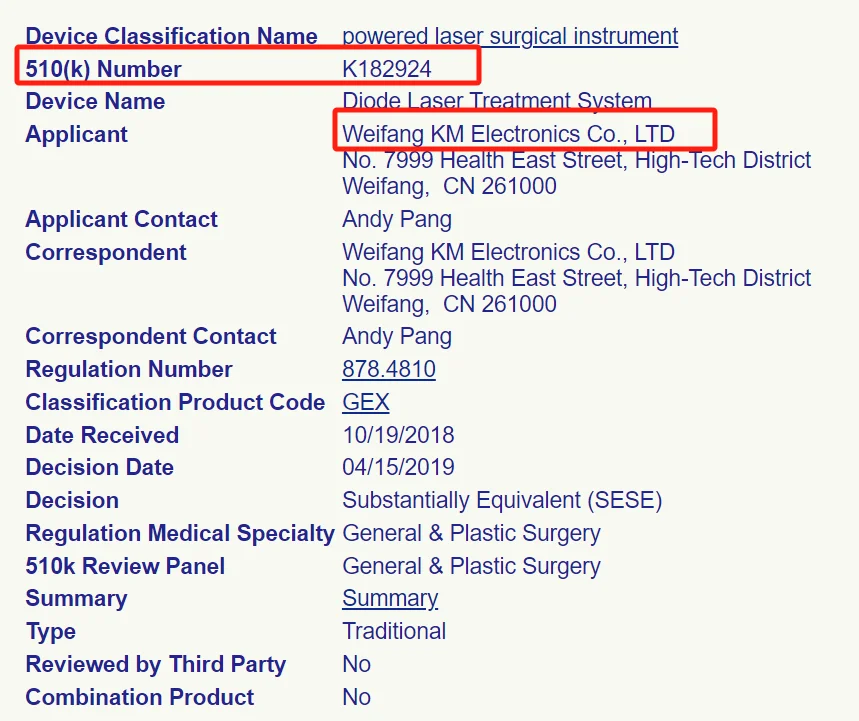This screenshot has width=859, height=721.
Task: Open the powered laser surgical instrument link
Action: pos(510,37)
